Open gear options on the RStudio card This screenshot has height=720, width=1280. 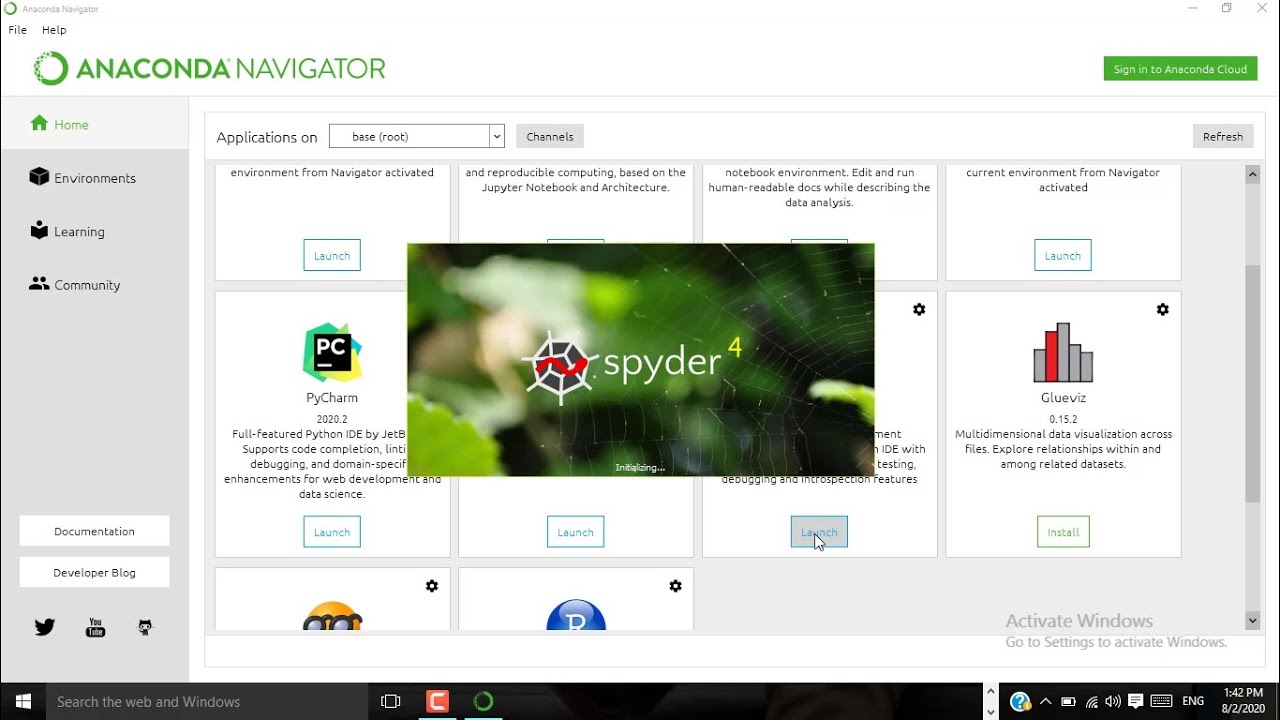pyautogui.click(x=675, y=586)
